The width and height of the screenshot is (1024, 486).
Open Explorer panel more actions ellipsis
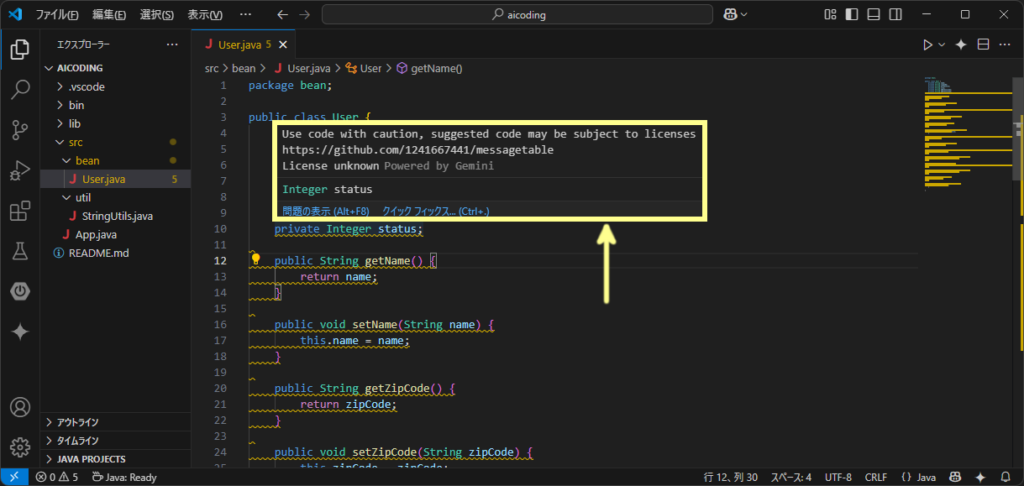tap(172, 44)
